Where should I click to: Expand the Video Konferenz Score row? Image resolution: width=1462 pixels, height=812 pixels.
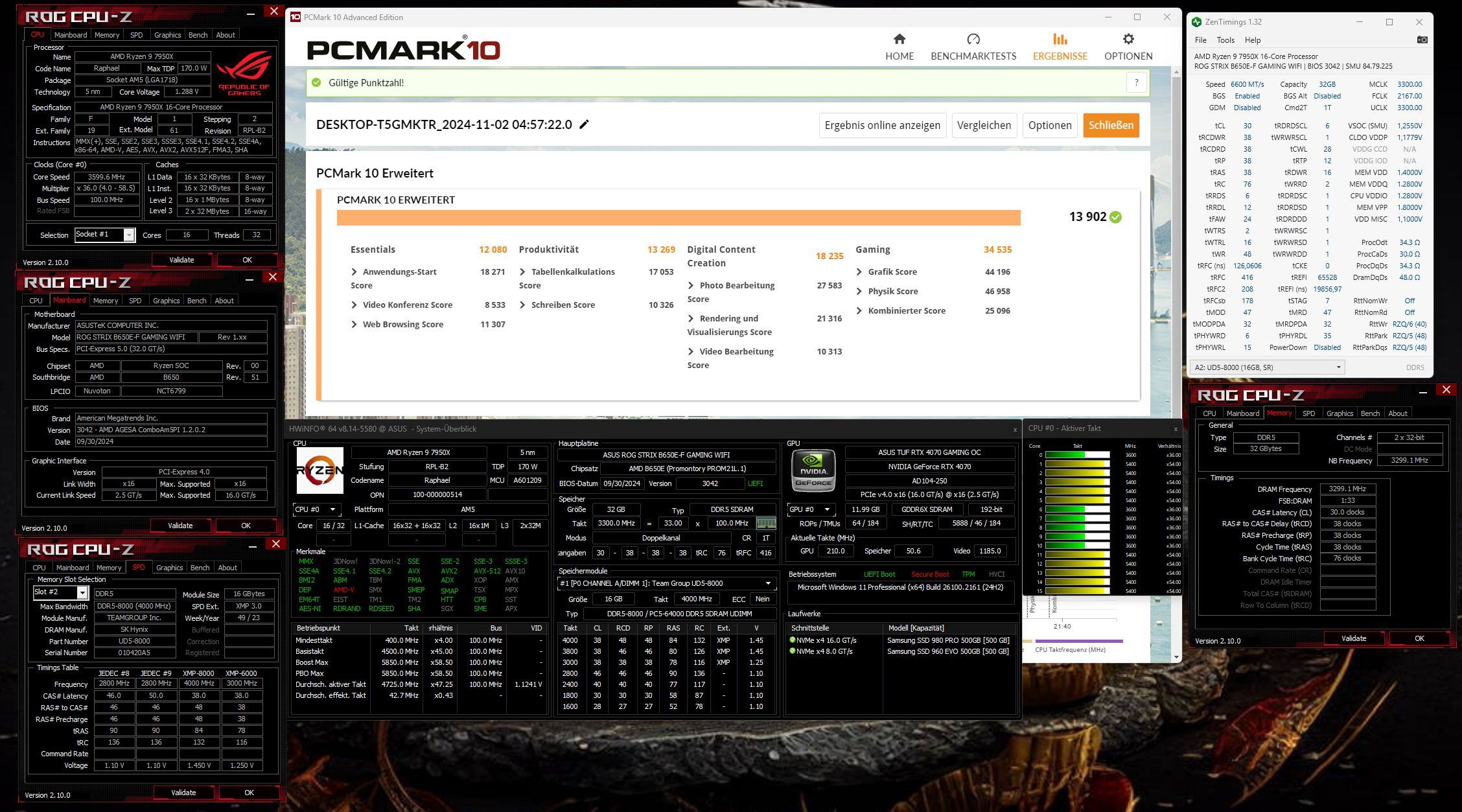coord(354,305)
